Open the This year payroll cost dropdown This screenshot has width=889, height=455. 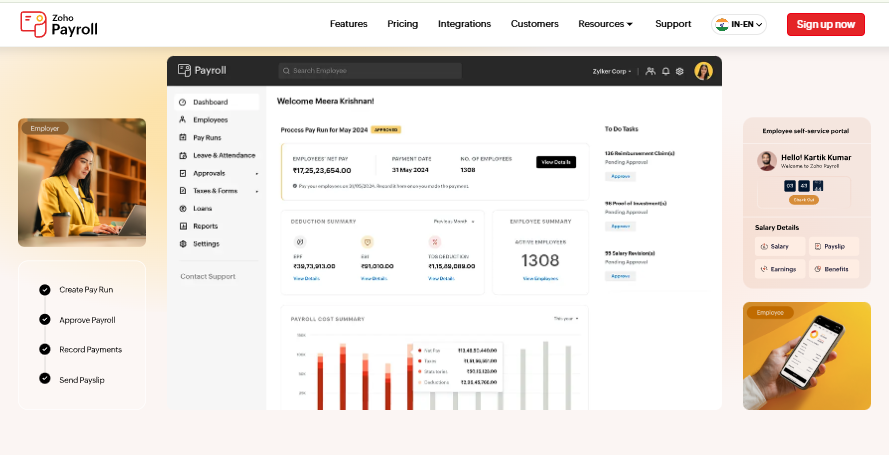click(566, 318)
